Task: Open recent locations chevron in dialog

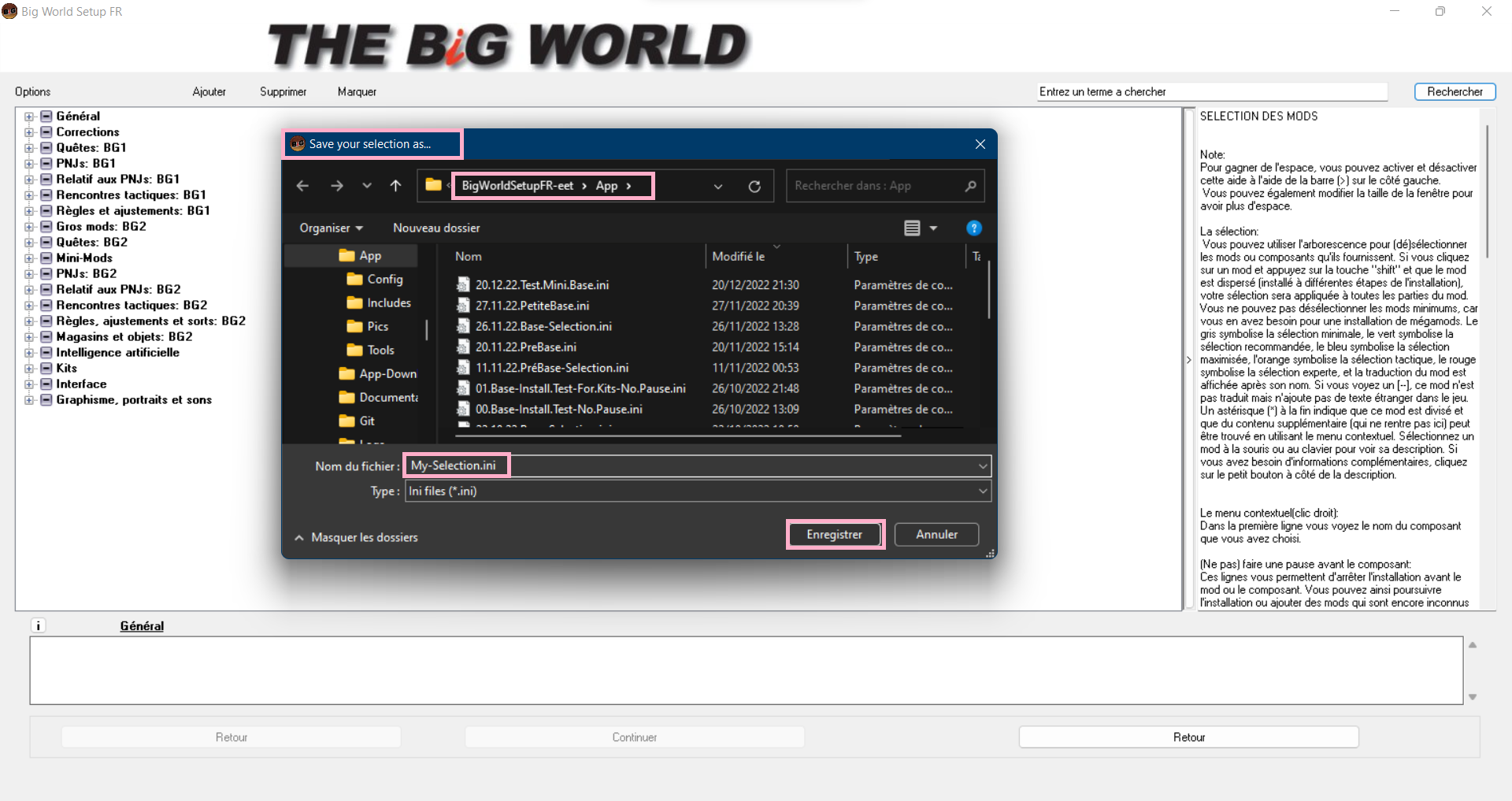Action: (x=367, y=186)
